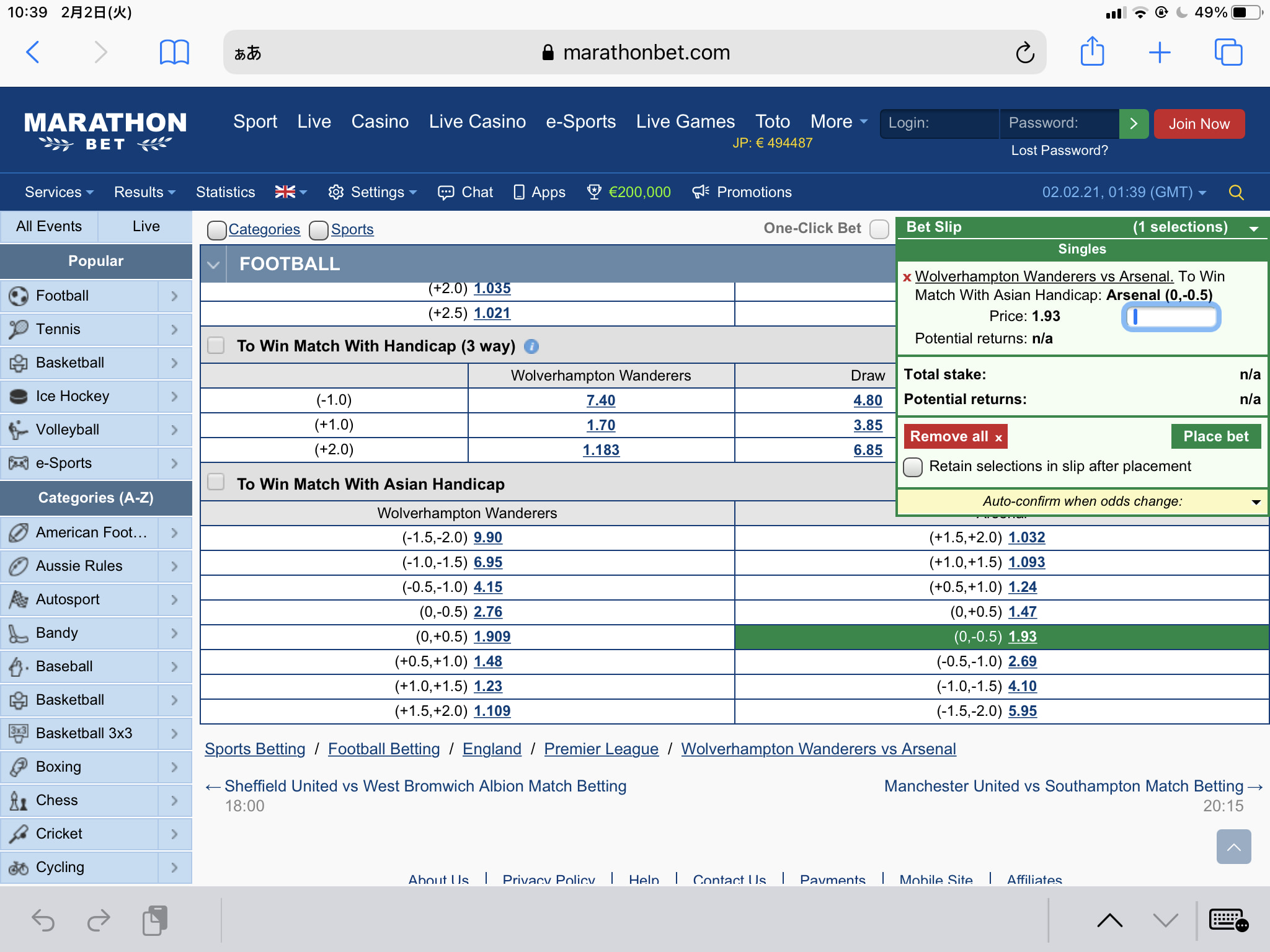Click the Ice Hockey puck icon
The width and height of the screenshot is (1270, 952).
[x=19, y=397]
